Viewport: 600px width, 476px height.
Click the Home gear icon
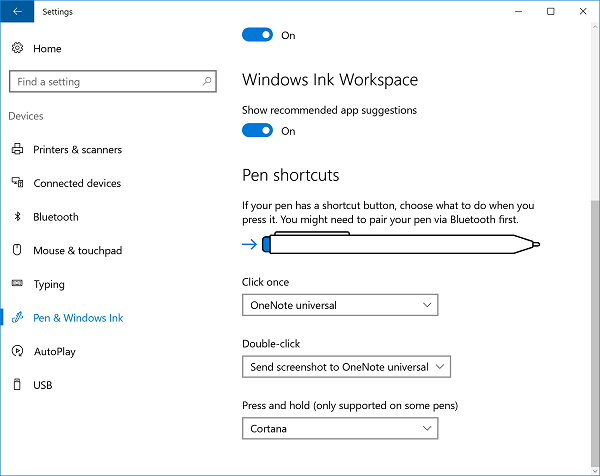click(17, 48)
